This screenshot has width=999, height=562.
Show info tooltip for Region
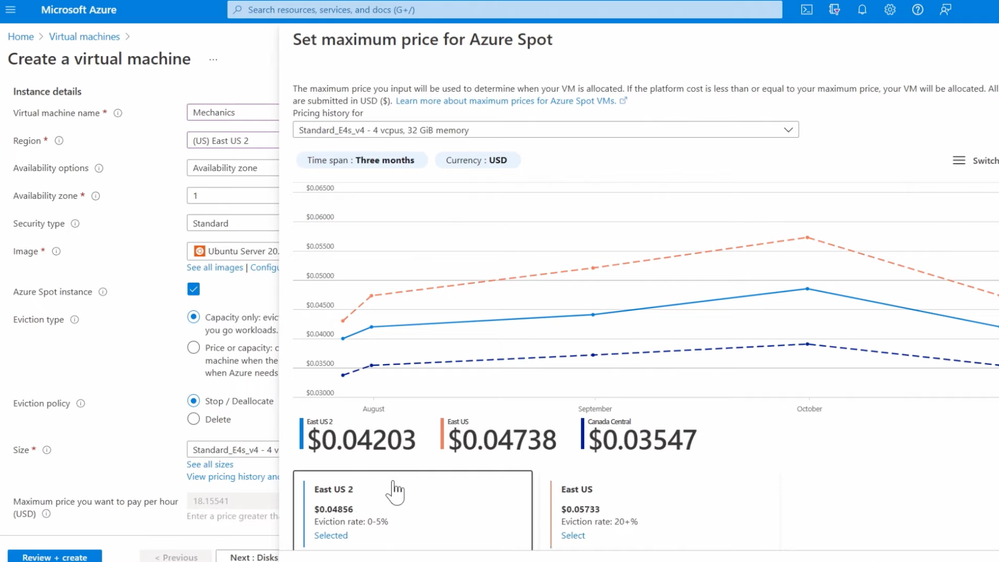coord(59,140)
